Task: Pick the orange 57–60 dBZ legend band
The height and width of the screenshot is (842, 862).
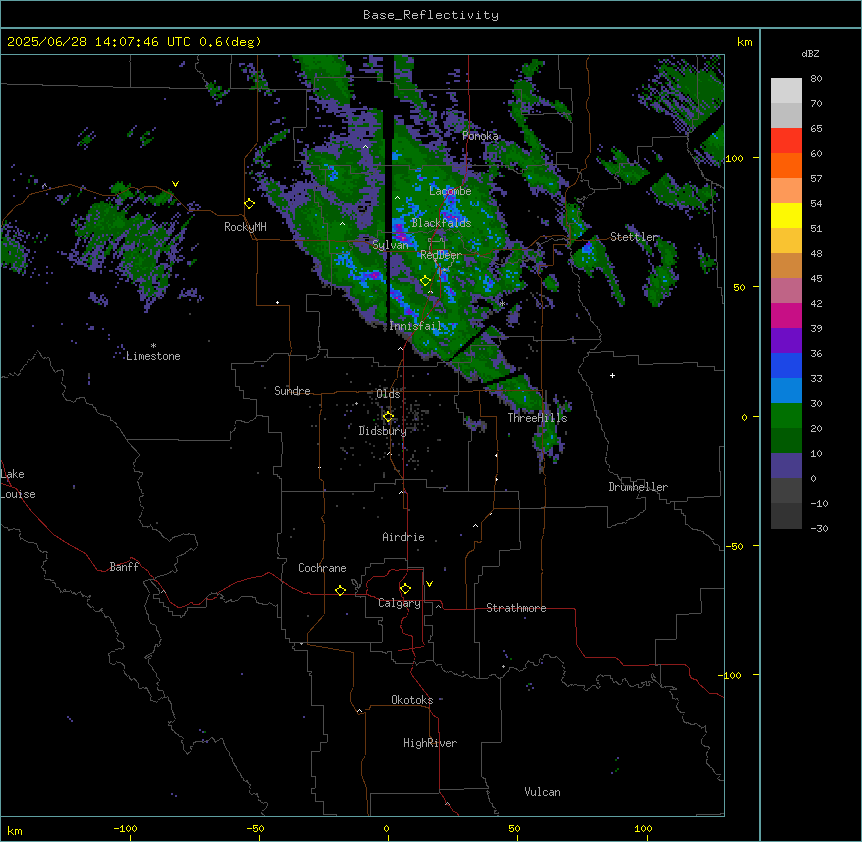Action: coord(786,166)
